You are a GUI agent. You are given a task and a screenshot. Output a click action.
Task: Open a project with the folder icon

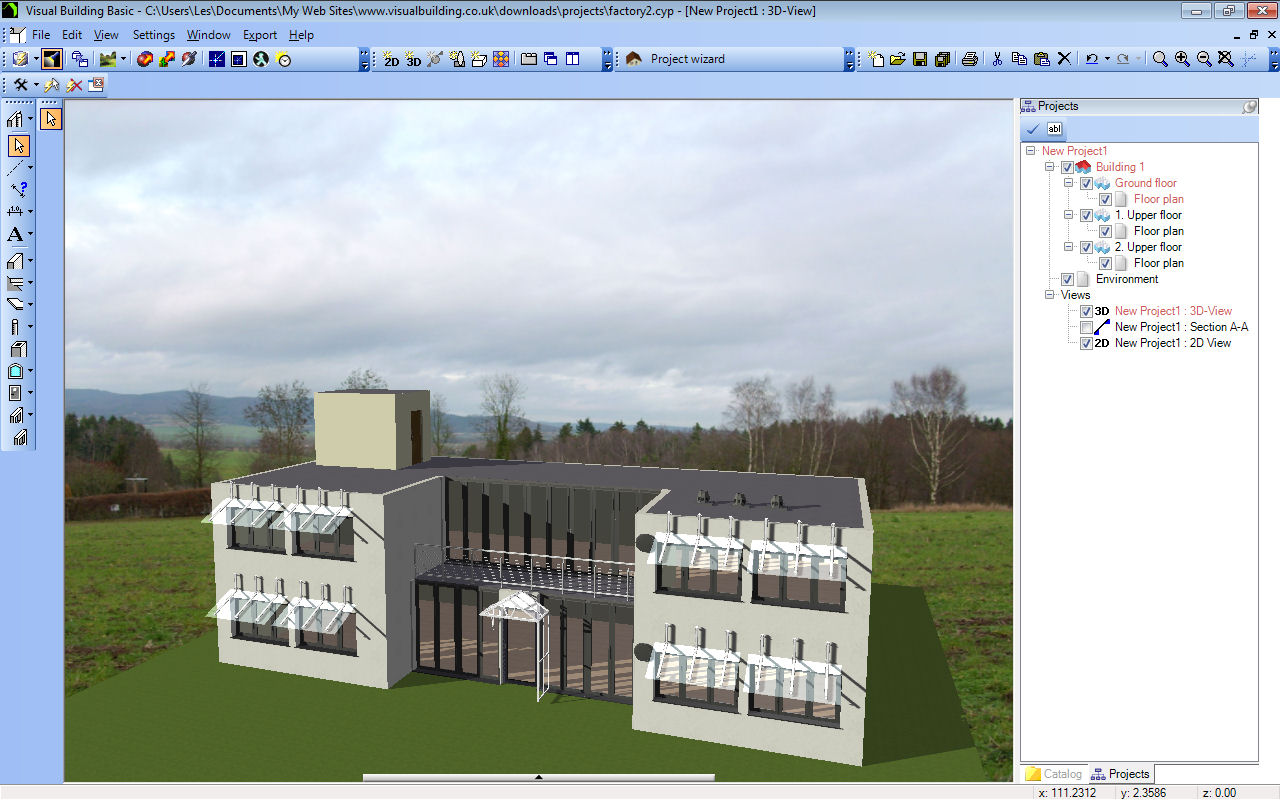(898, 60)
